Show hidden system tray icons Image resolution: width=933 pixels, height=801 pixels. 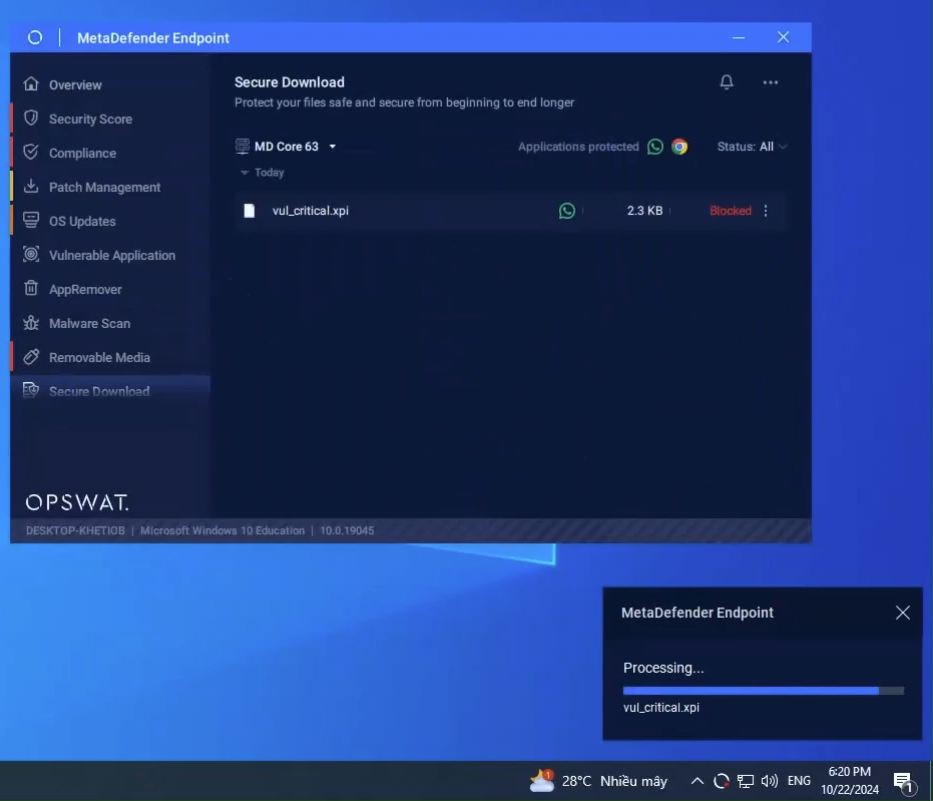click(697, 781)
